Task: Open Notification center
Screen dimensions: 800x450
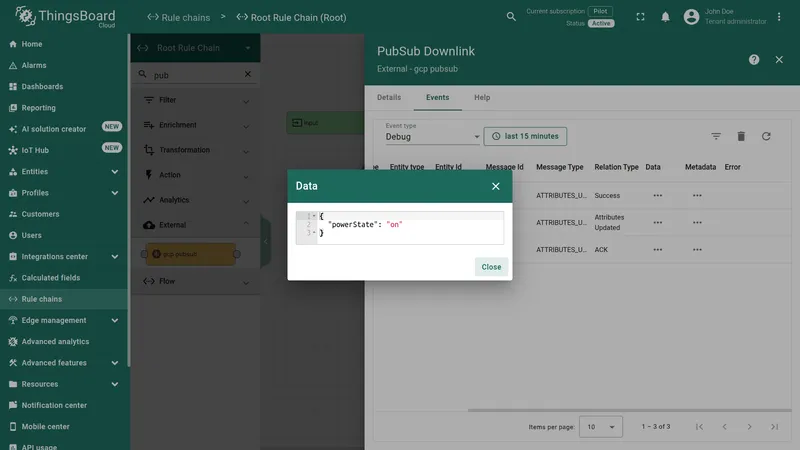Action: (64, 405)
